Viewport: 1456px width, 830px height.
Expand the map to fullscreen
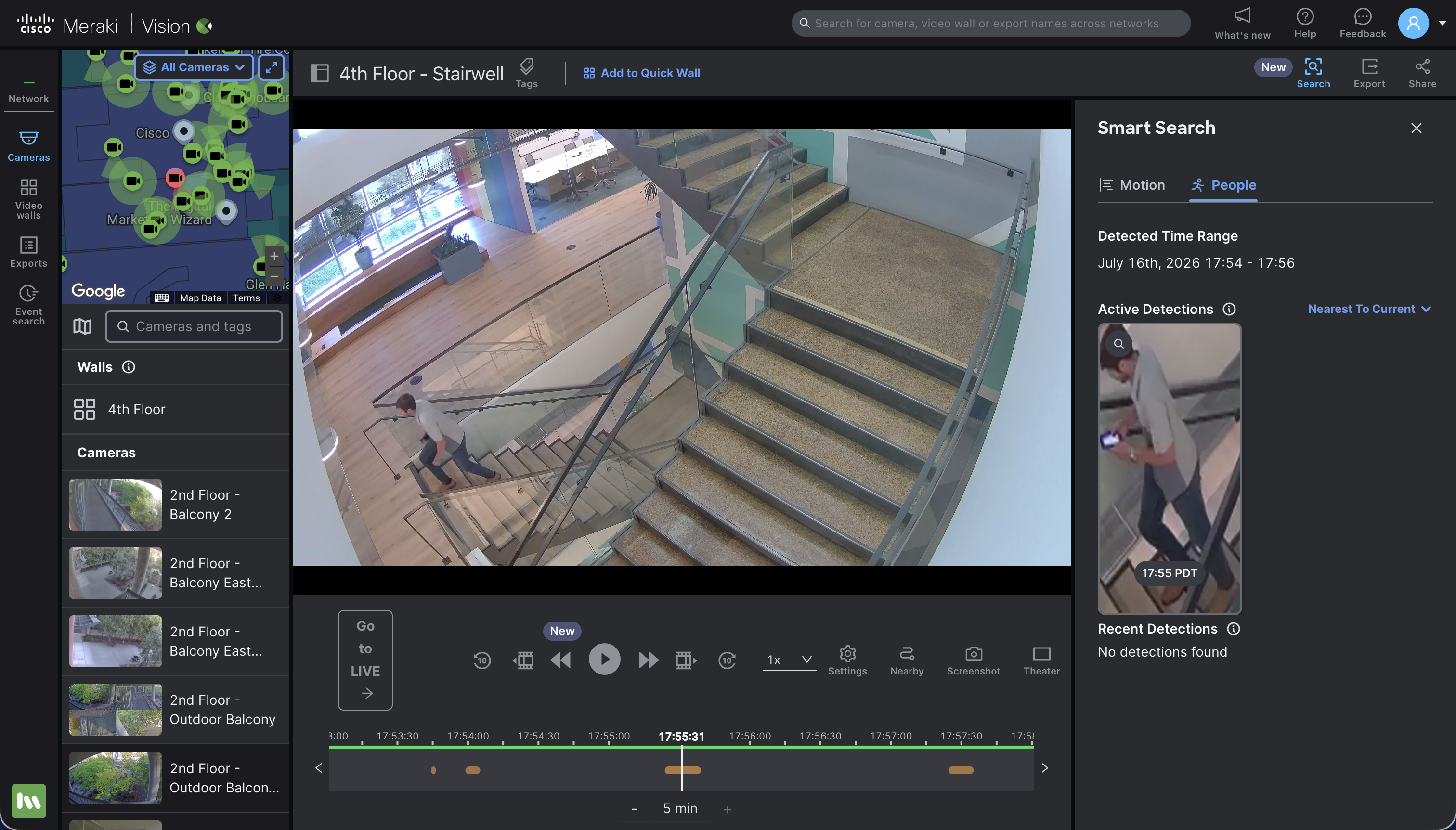point(272,67)
